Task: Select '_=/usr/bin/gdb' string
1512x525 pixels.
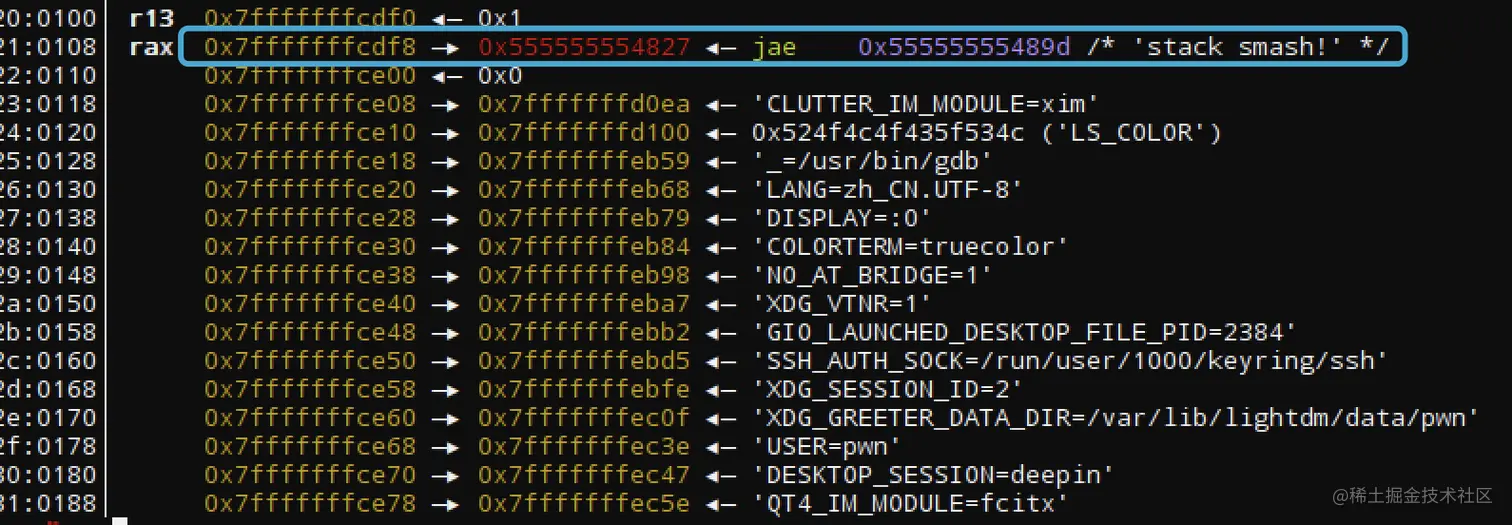Action: [x=873, y=161]
